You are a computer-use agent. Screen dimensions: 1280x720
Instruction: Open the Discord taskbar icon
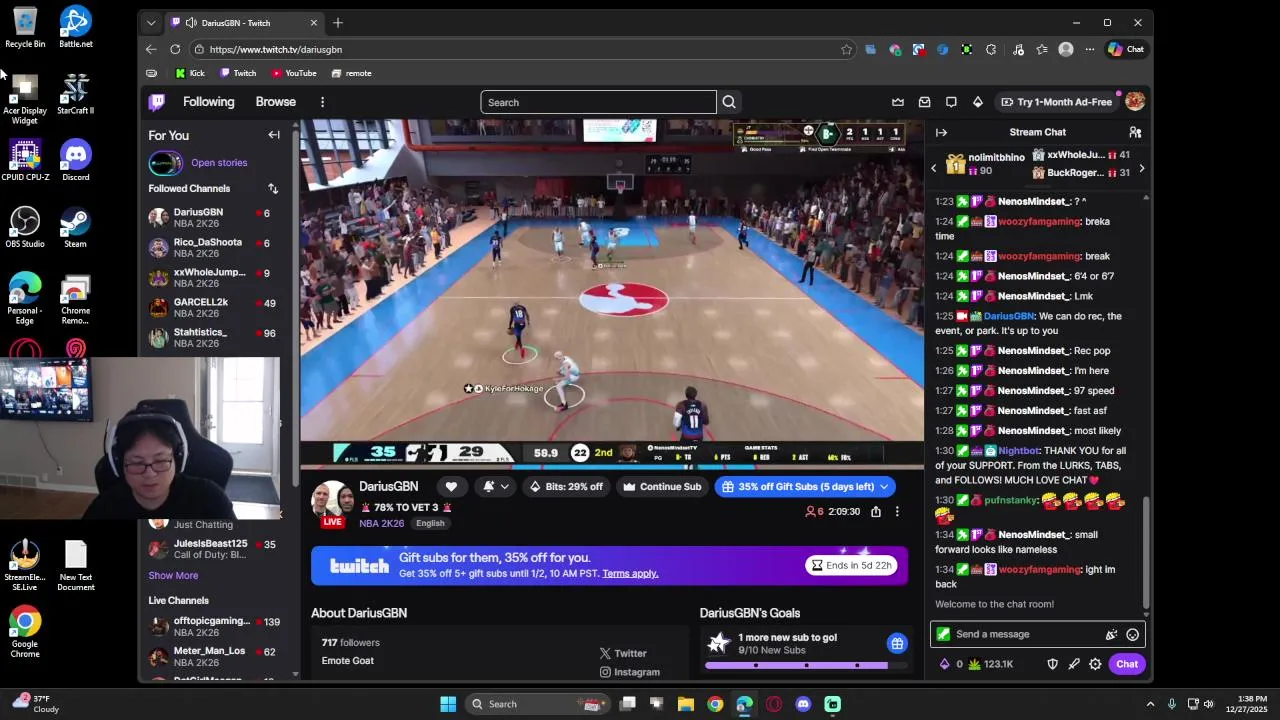803,704
